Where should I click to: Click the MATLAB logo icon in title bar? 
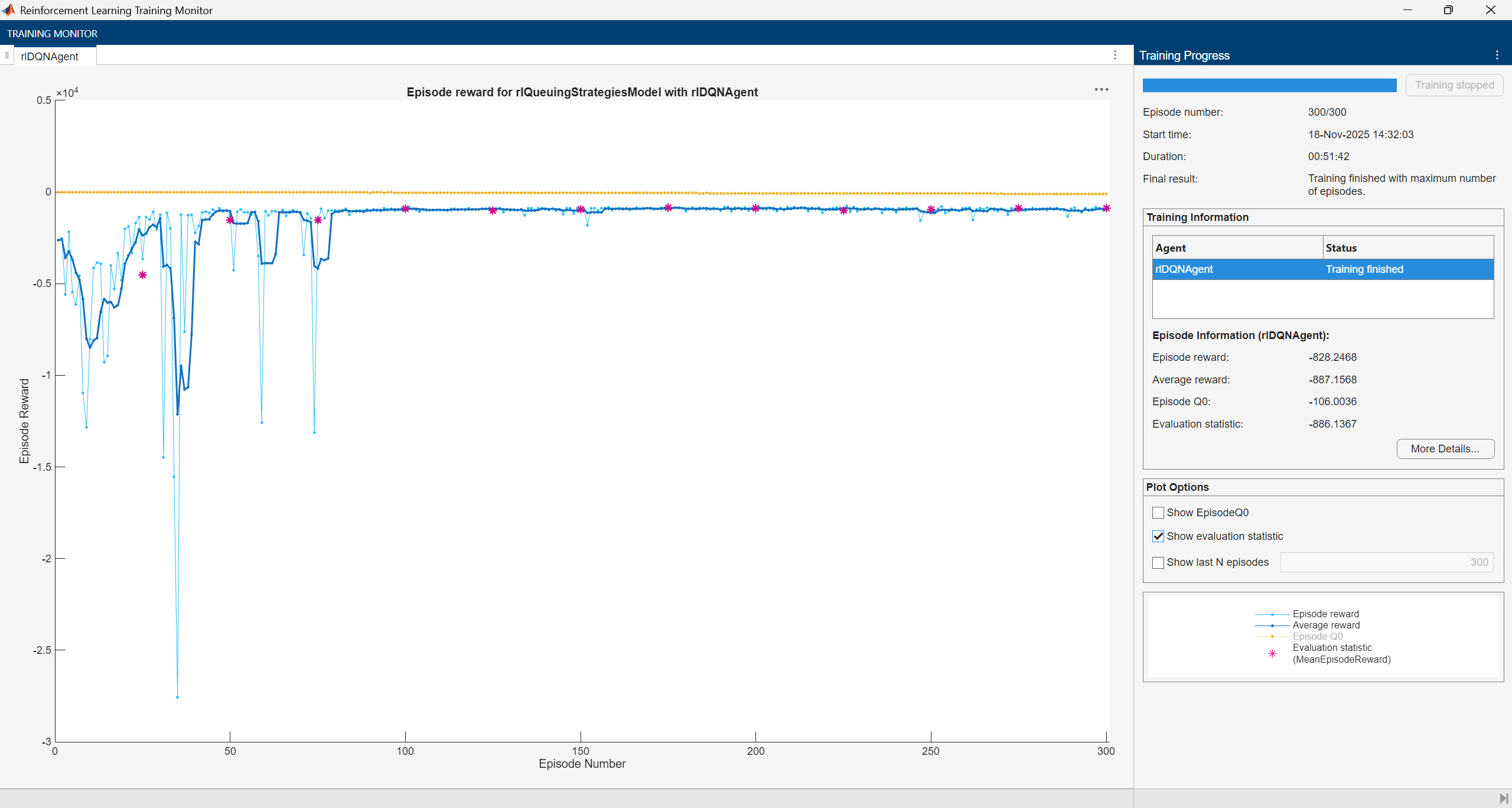(x=8, y=10)
